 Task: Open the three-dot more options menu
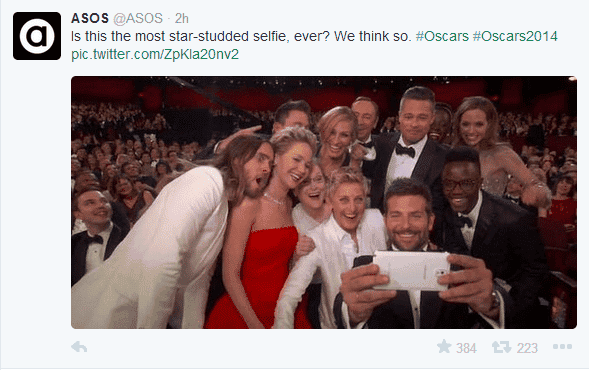point(562,347)
